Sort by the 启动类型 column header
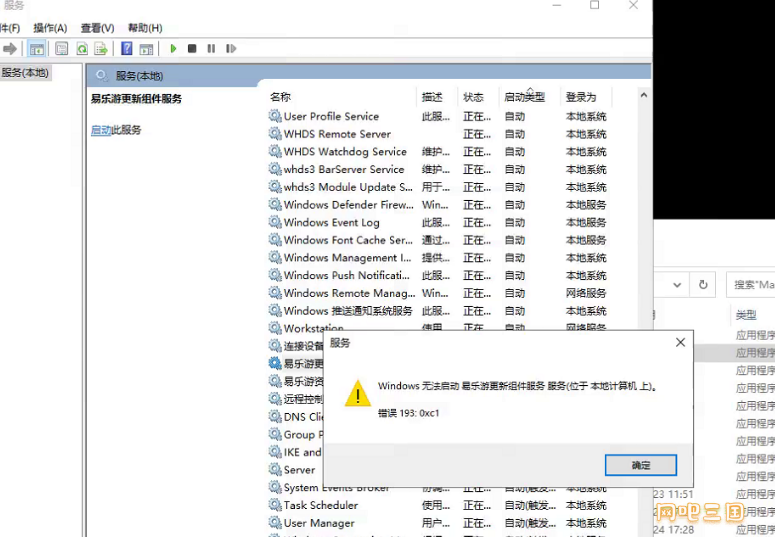 (524, 97)
